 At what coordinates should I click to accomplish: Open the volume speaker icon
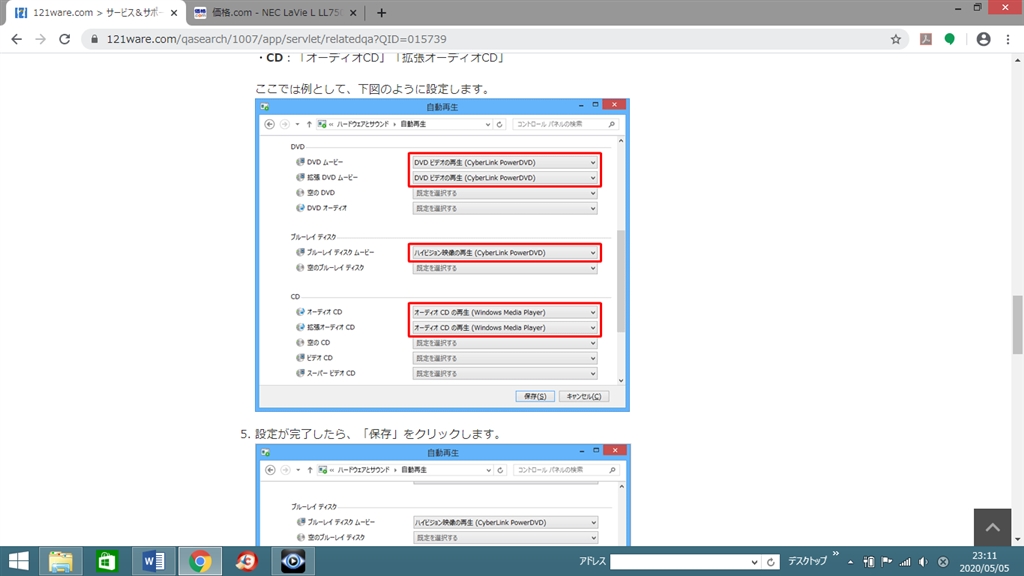click(923, 562)
